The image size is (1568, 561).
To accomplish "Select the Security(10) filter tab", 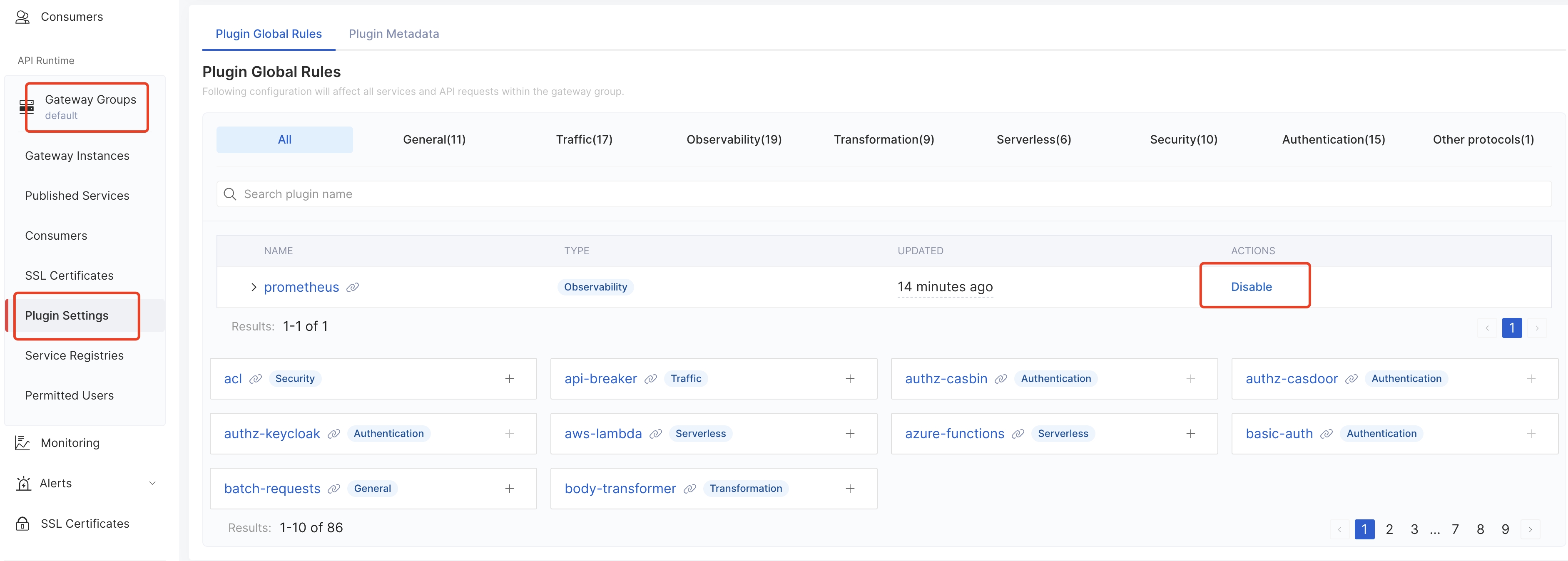I will click(x=1183, y=139).
